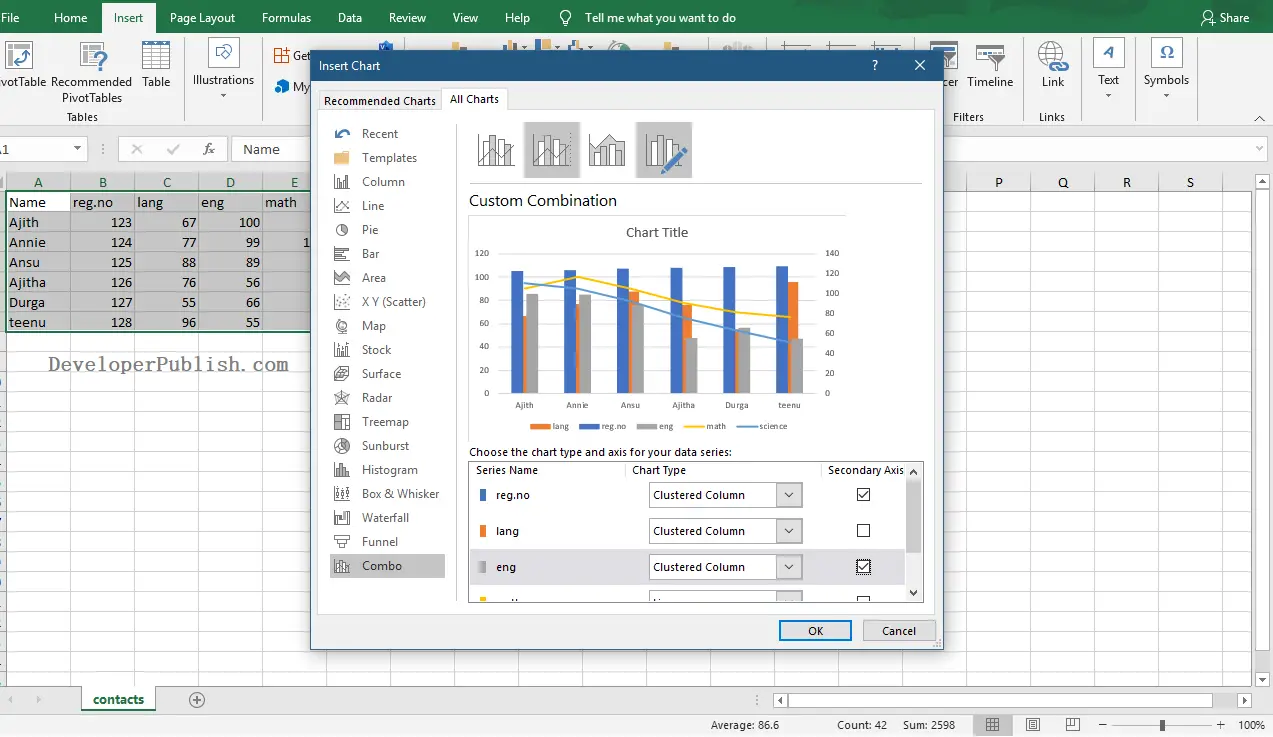Open the Templates chart category
Image resolution: width=1273 pixels, height=737 pixels.
[387, 158]
